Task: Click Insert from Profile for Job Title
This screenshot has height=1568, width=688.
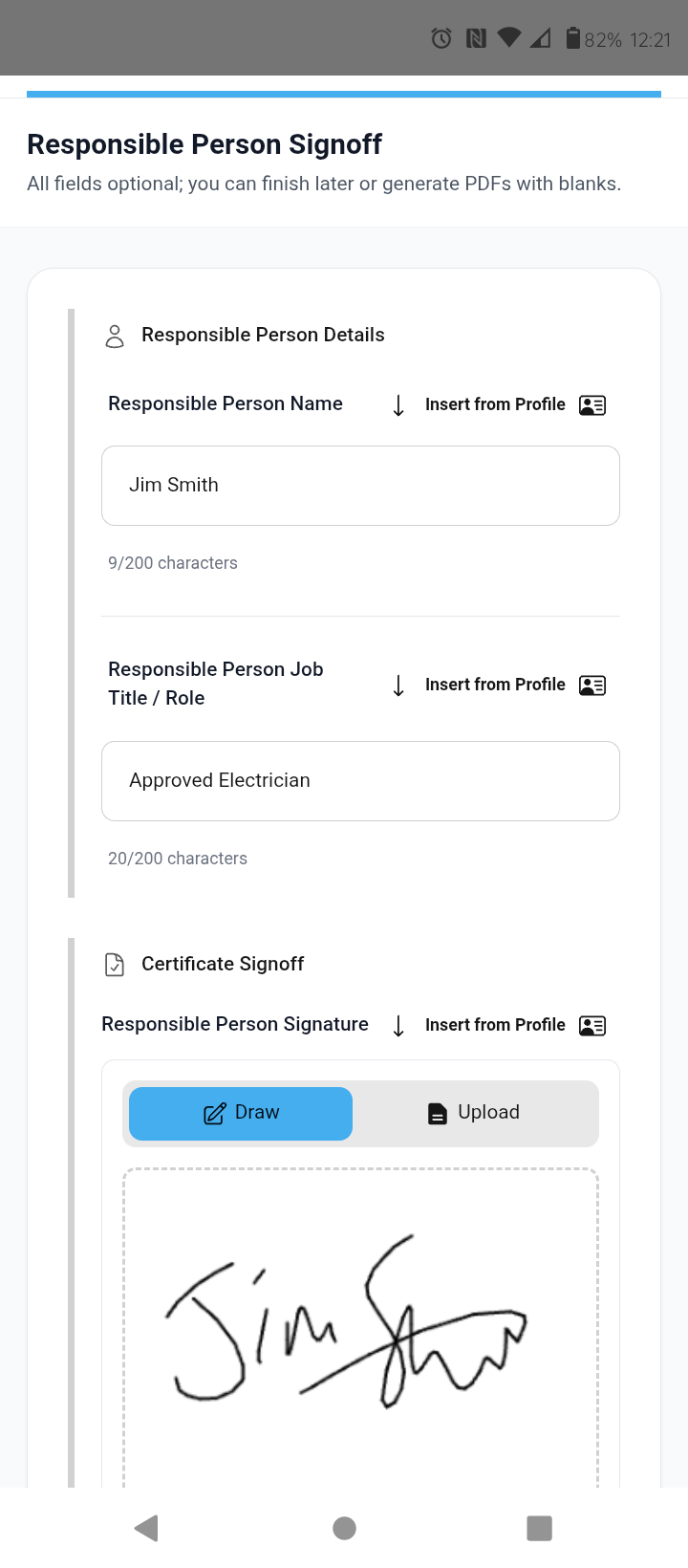Action: pos(495,685)
